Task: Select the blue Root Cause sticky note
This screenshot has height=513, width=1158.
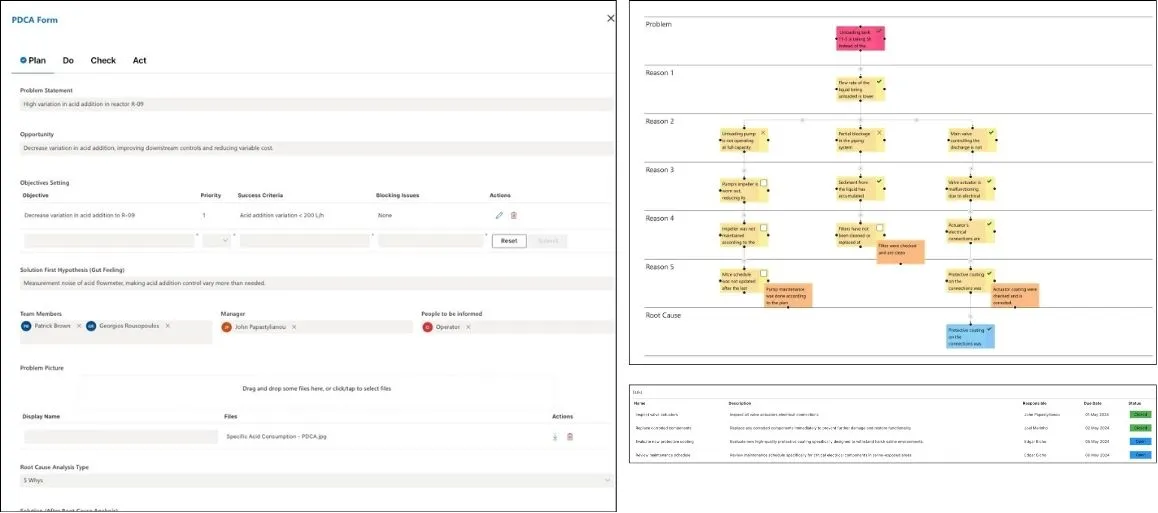Action: [x=970, y=336]
